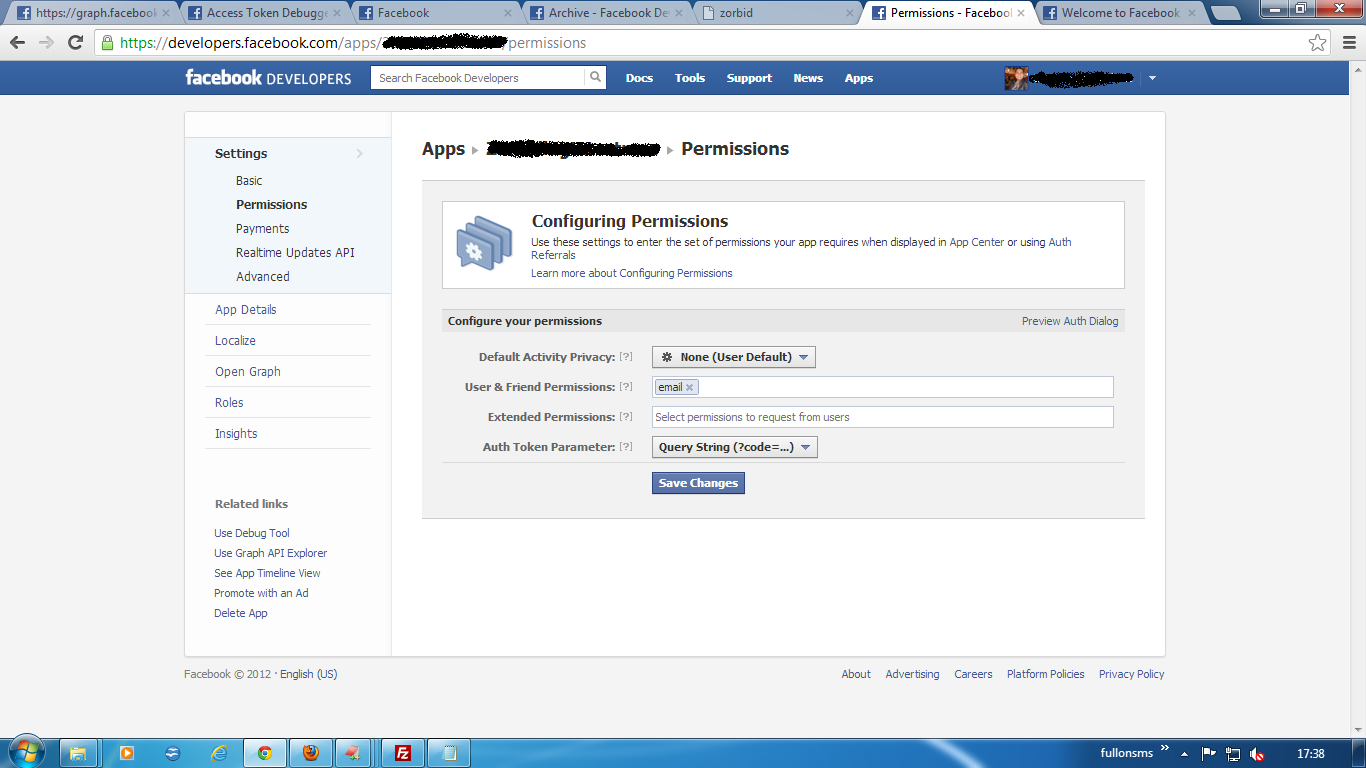Click the Apps breadcrumb heading

[443, 149]
